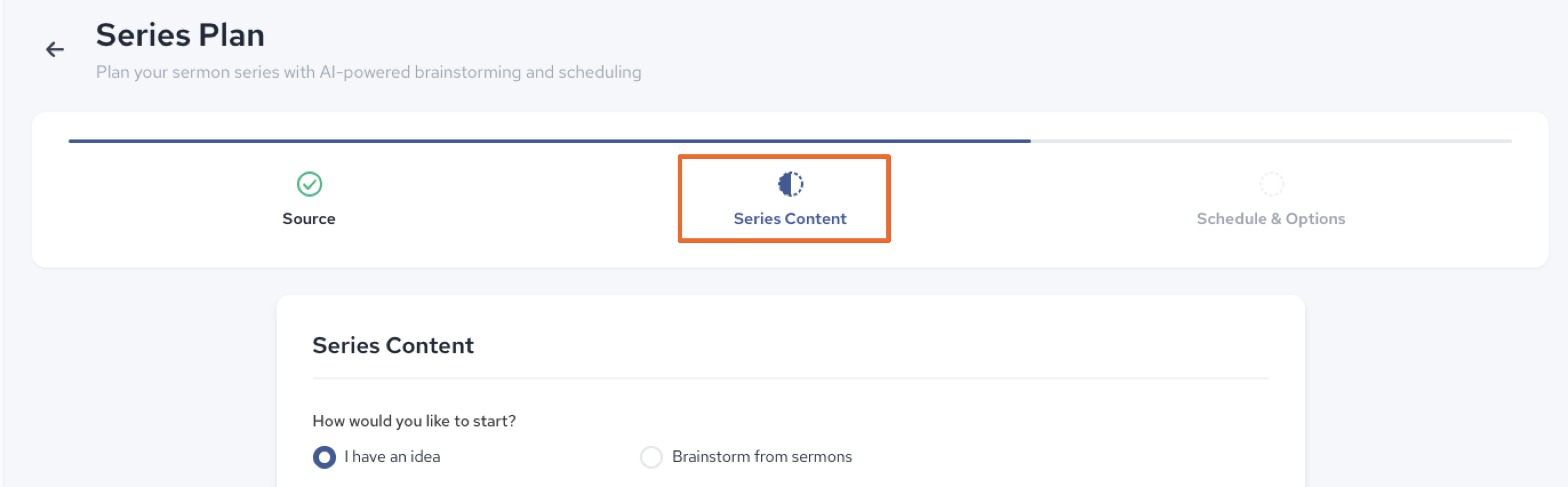Select 'Brainstorm from sermons' radio button
Image resolution: width=1568 pixels, height=487 pixels.
651,457
